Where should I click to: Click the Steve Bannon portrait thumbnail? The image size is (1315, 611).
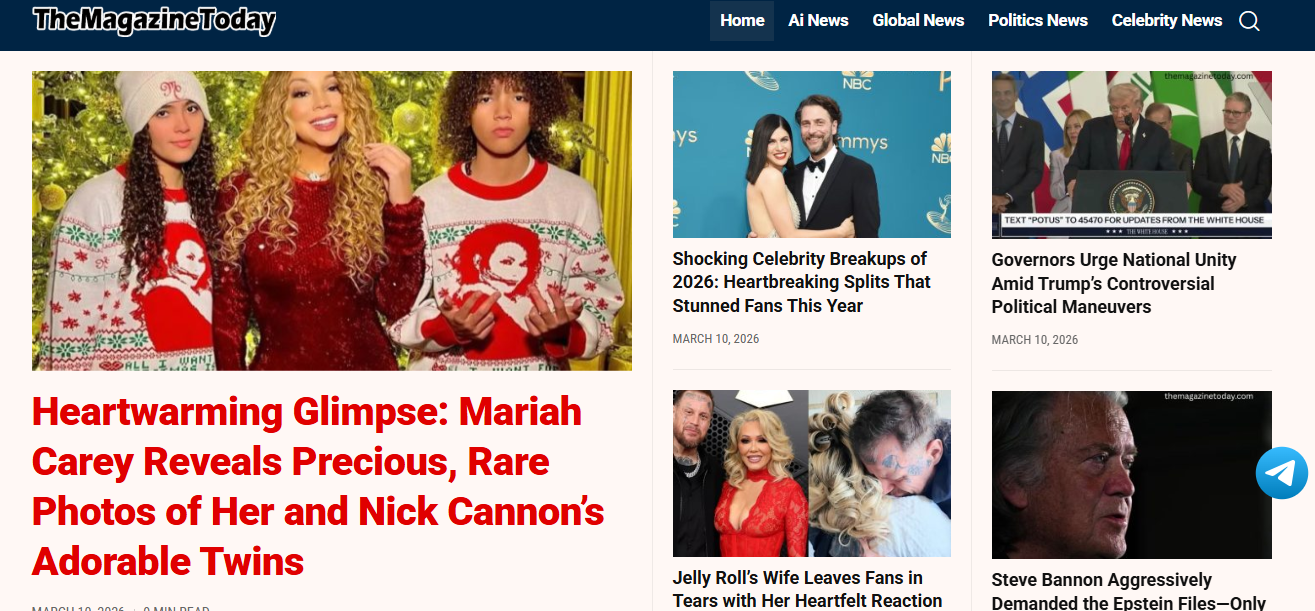click(x=1132, y=475)
